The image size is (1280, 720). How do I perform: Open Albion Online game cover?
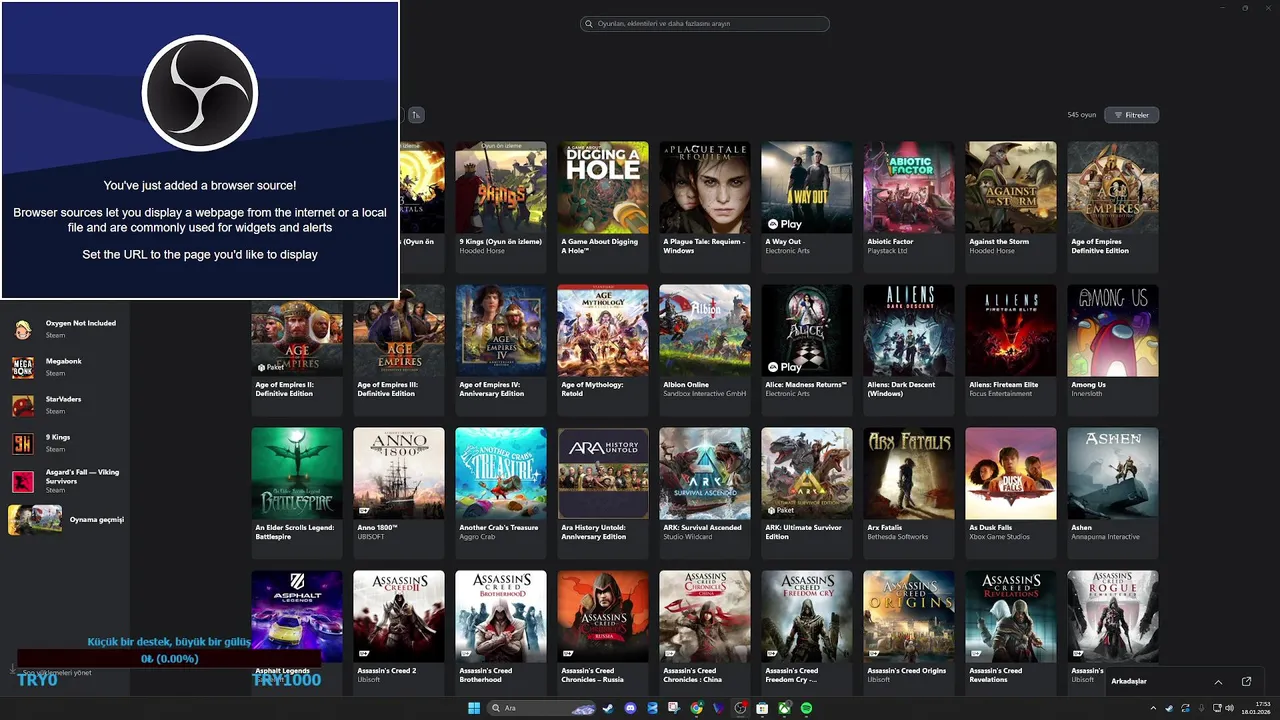(x=705, y=330)
